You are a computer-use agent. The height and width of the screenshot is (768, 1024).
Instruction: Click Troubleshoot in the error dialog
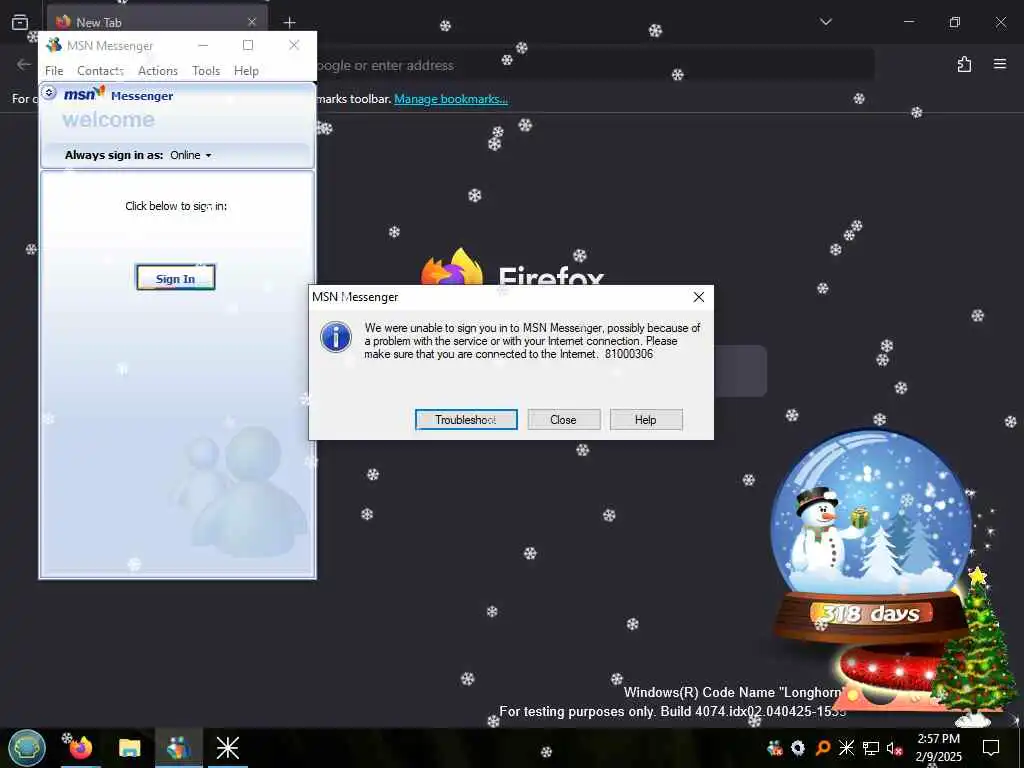(466, 420)
